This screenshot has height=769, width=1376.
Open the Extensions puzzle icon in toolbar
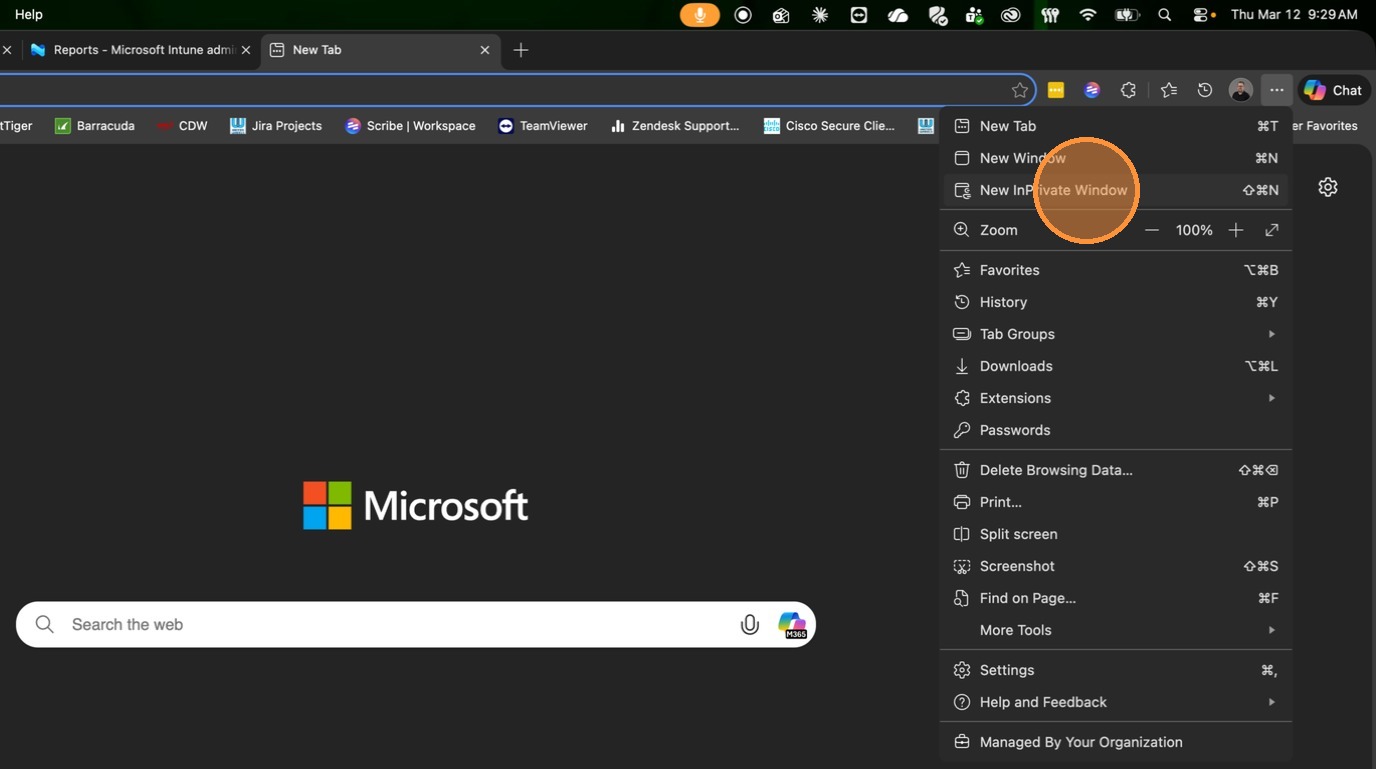(x=1128, y=90)
